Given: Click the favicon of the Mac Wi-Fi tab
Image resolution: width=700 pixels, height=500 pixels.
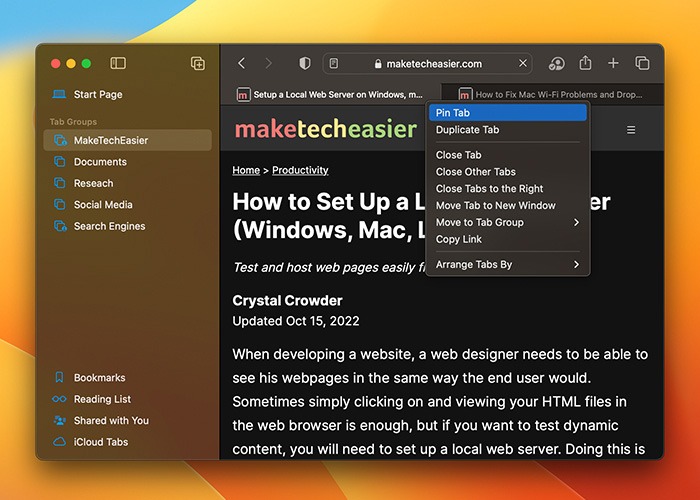Looking at the screenshot, I should pos(465,94).
